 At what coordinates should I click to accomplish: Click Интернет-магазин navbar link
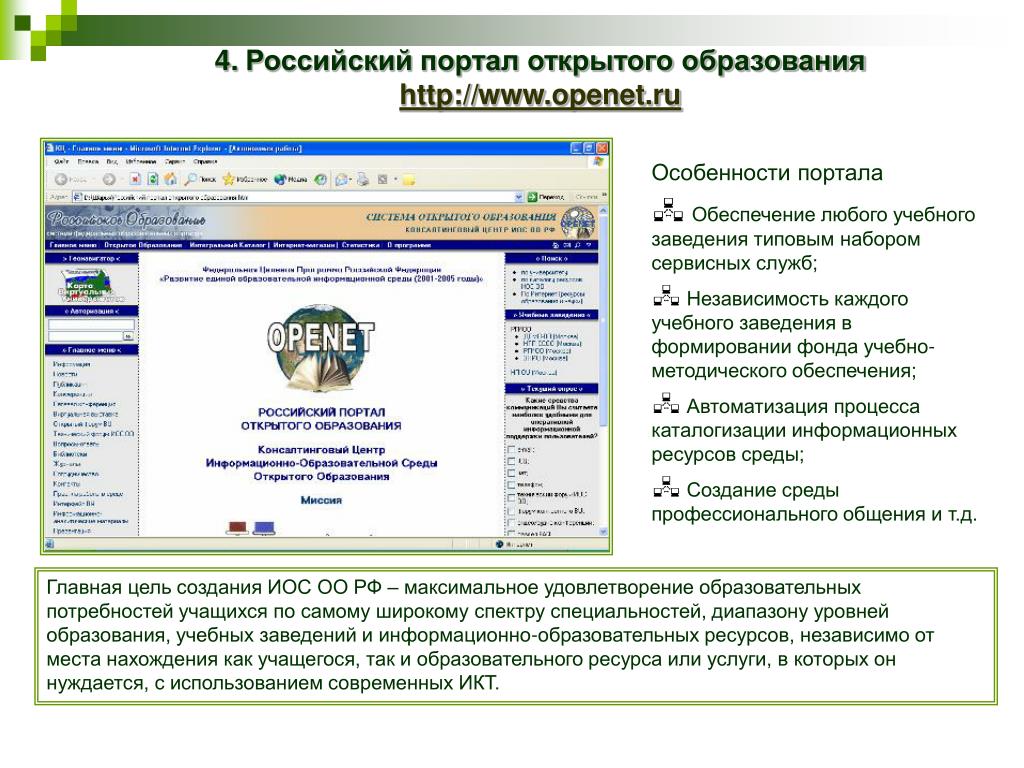click(x=304, y=245)
